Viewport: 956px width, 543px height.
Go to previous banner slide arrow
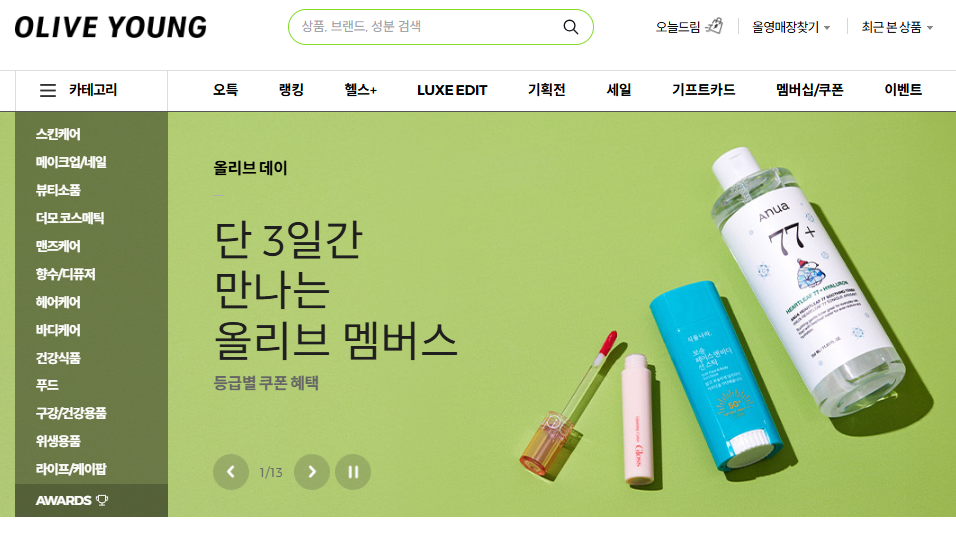click(x=230, y=472)
